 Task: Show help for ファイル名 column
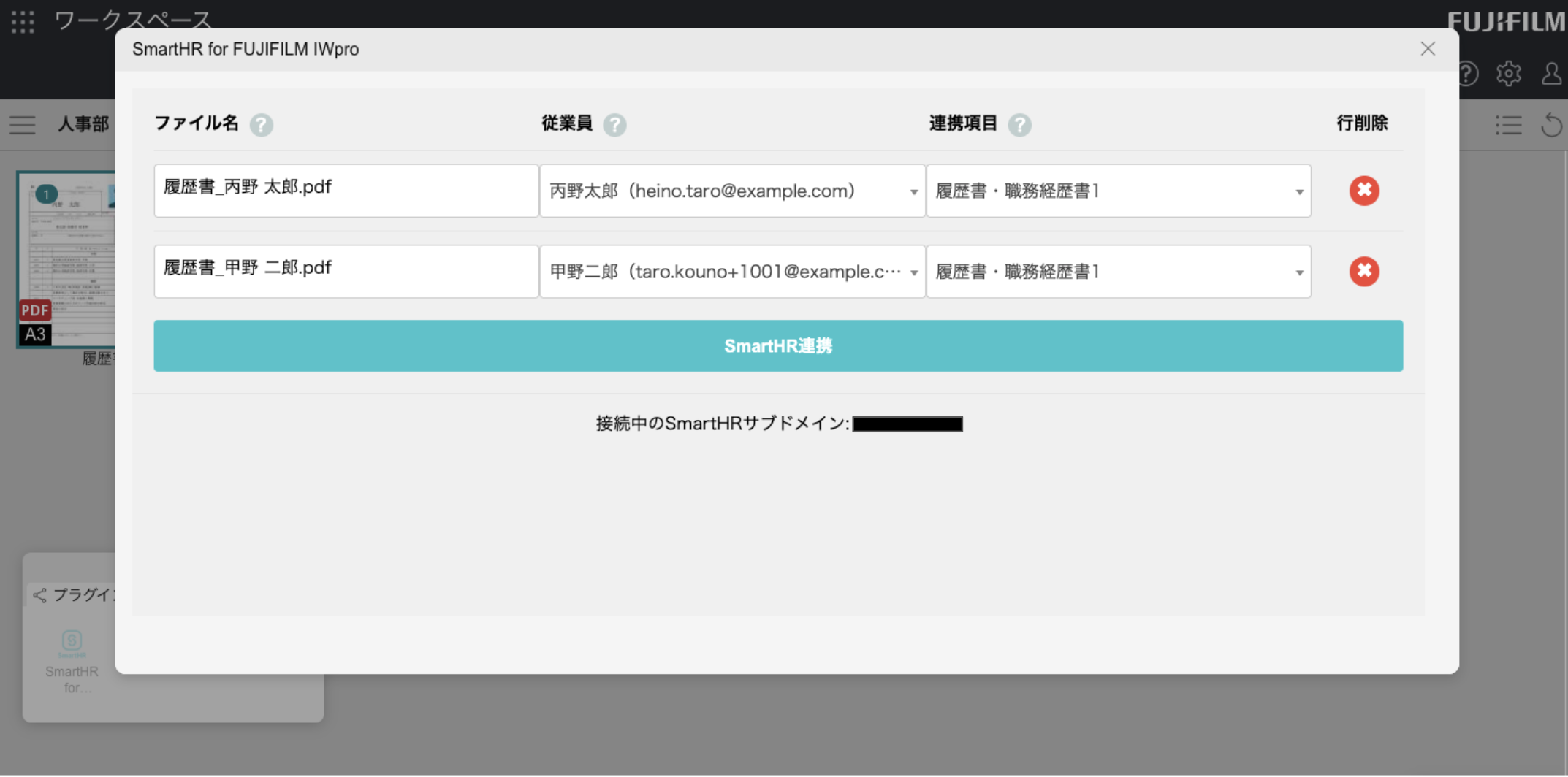tap(261, 125)
